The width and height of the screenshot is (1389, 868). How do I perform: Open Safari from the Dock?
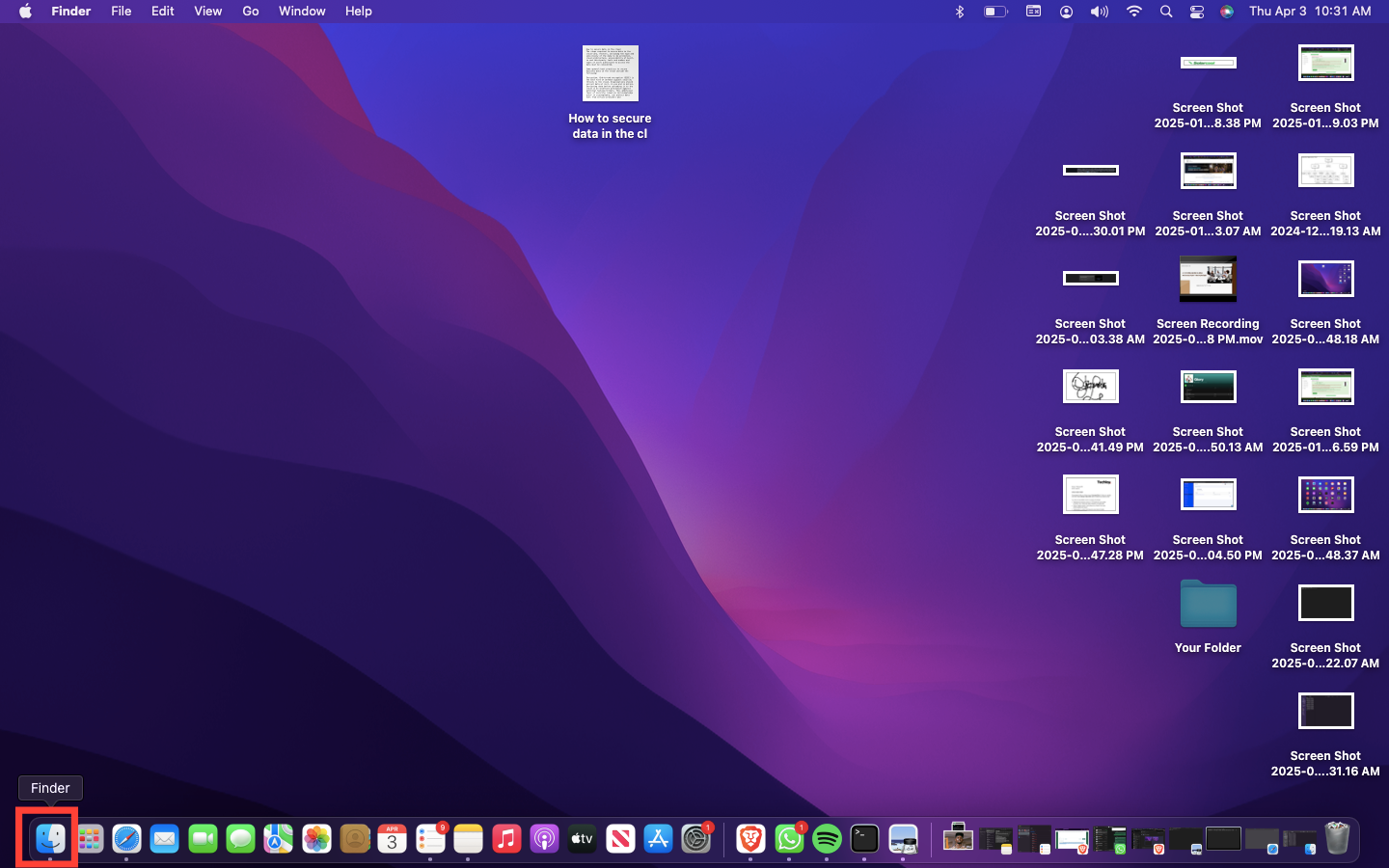point(126,839)
